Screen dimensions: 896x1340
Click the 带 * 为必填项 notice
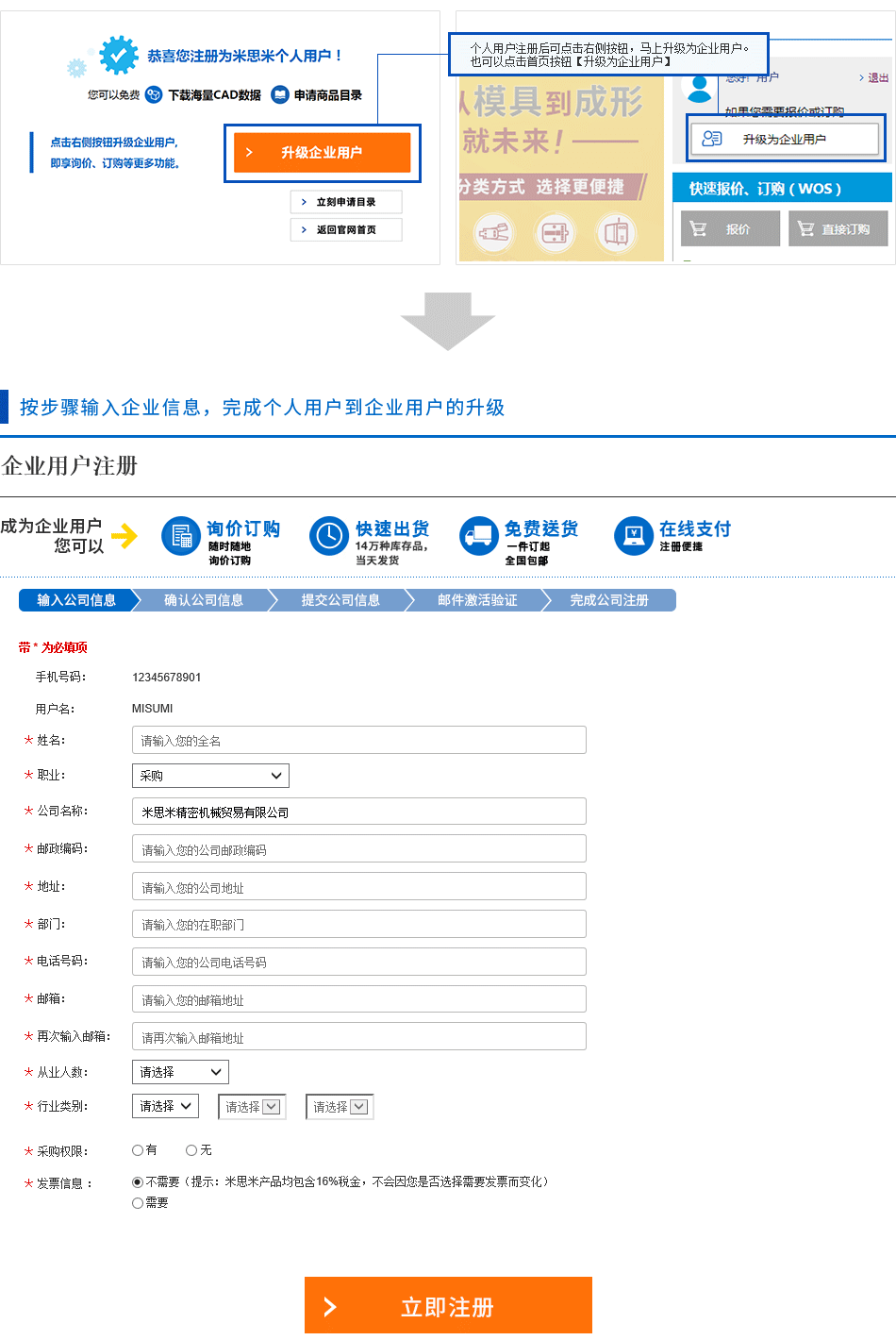[53, 647]
